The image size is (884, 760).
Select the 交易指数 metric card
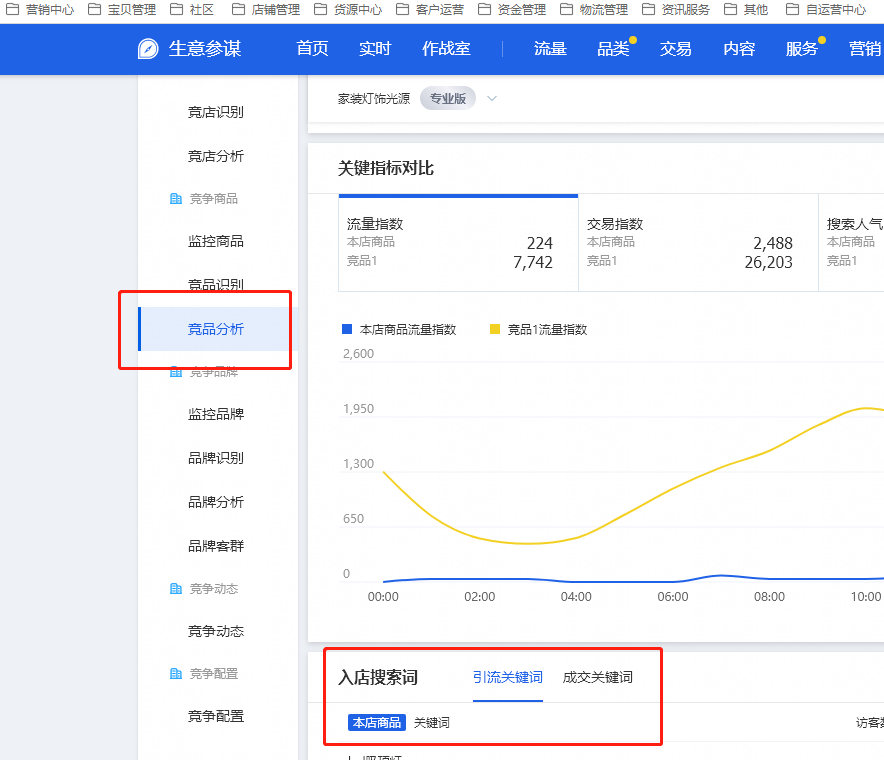pos(697,243)
